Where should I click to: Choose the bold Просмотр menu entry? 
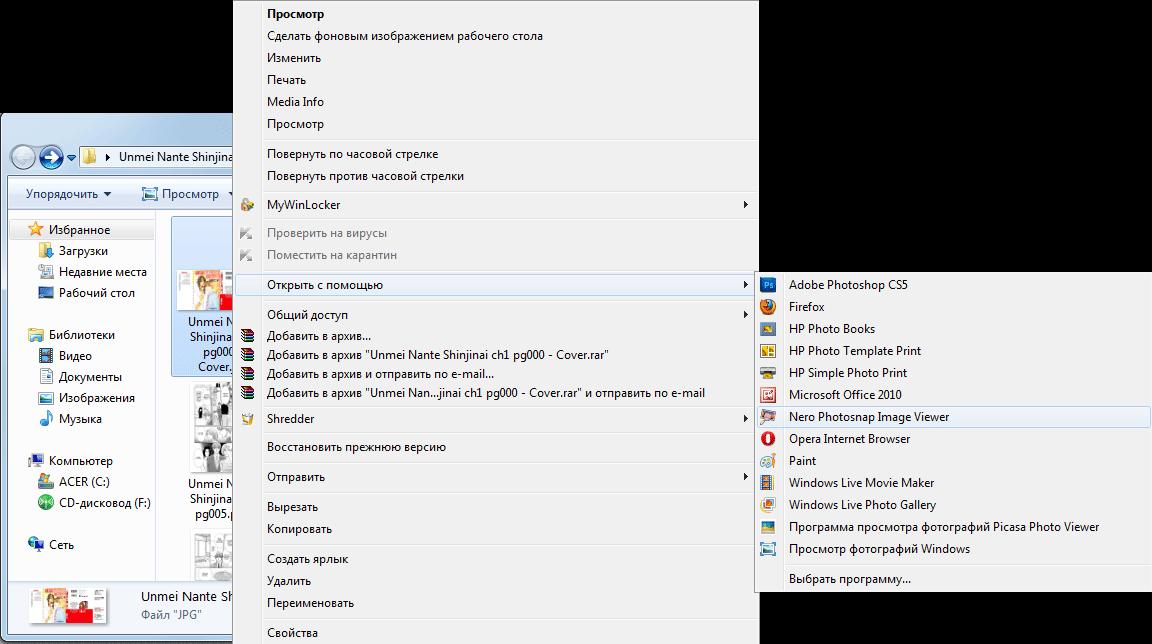coord(496,14)
